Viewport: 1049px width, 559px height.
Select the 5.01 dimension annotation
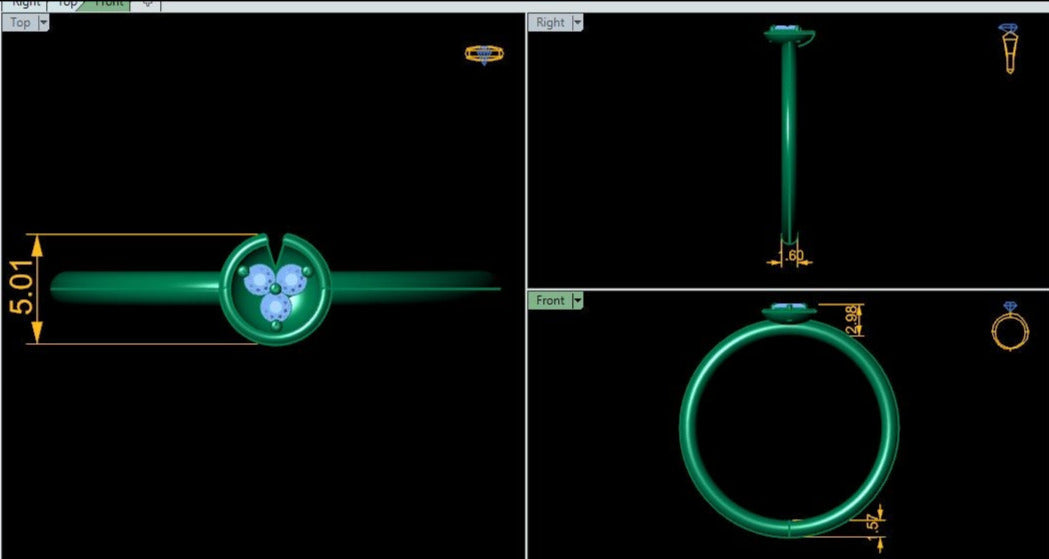point(23,290)
